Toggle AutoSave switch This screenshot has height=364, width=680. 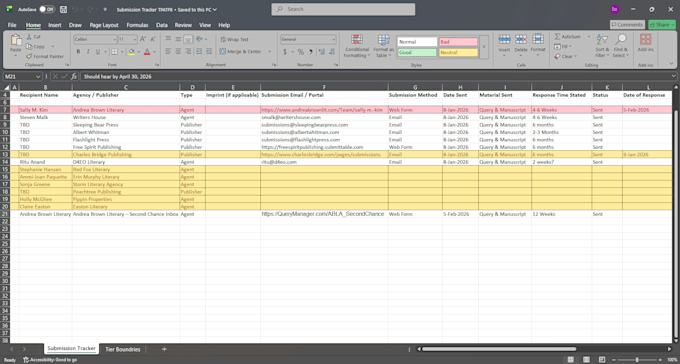pyautogui.click(x=46, y=9)
